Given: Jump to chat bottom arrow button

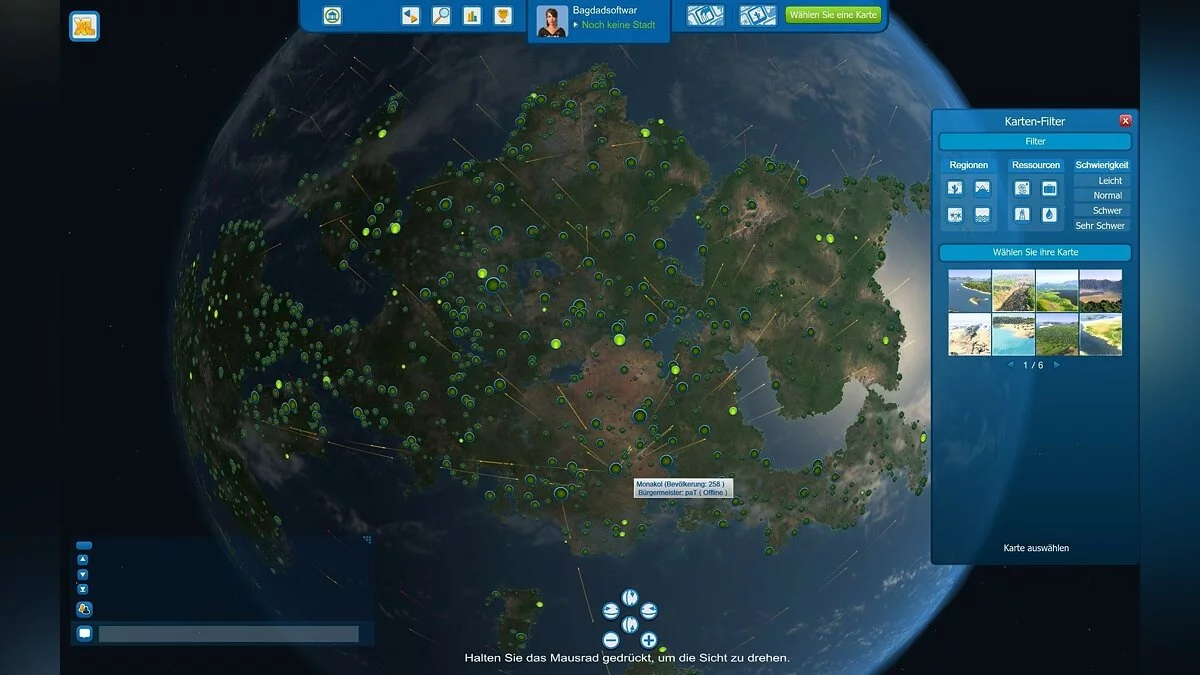Looking at the screenshot, I should (x=83, y=589).
